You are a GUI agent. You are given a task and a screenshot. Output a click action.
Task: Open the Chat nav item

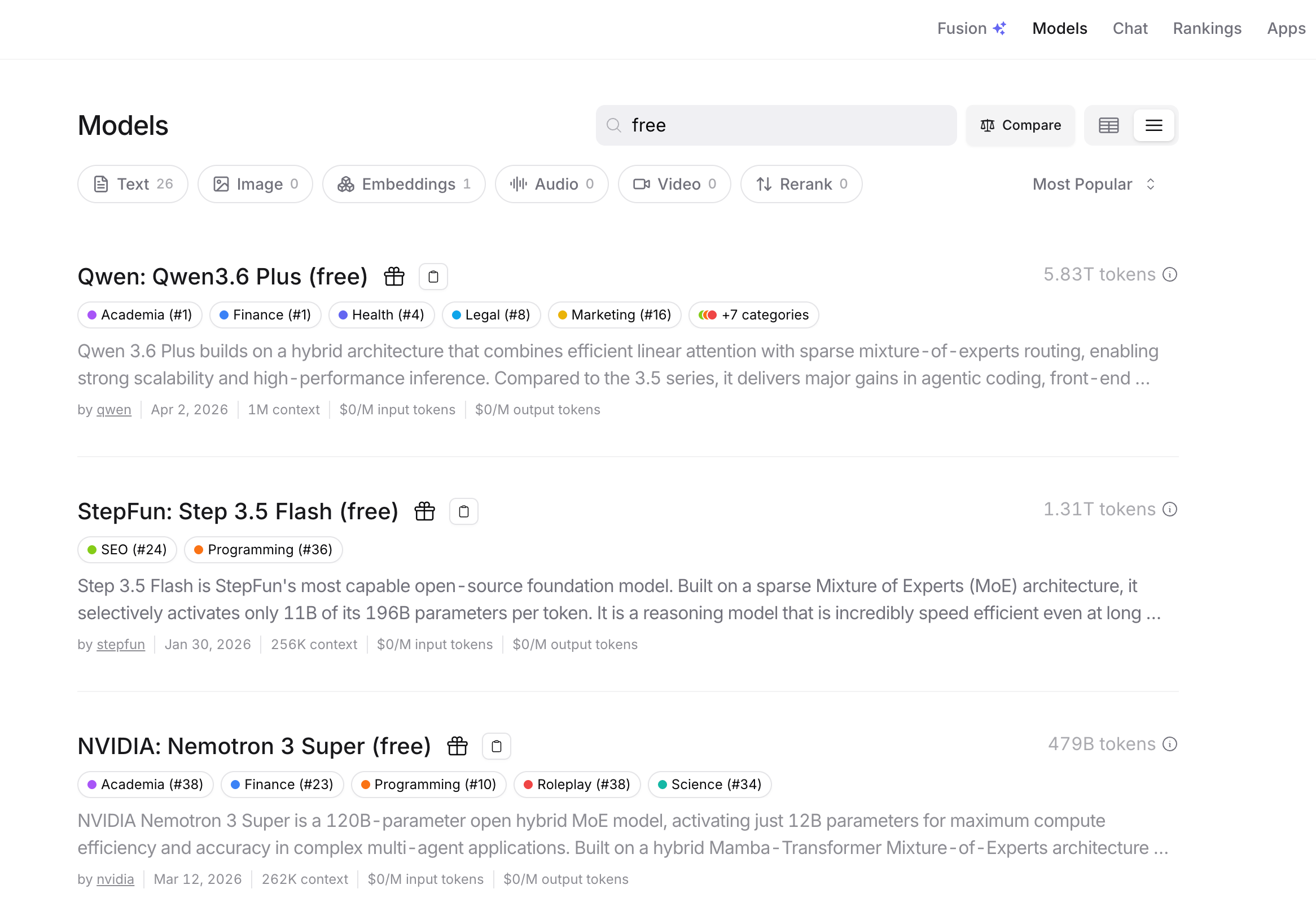1130,29
